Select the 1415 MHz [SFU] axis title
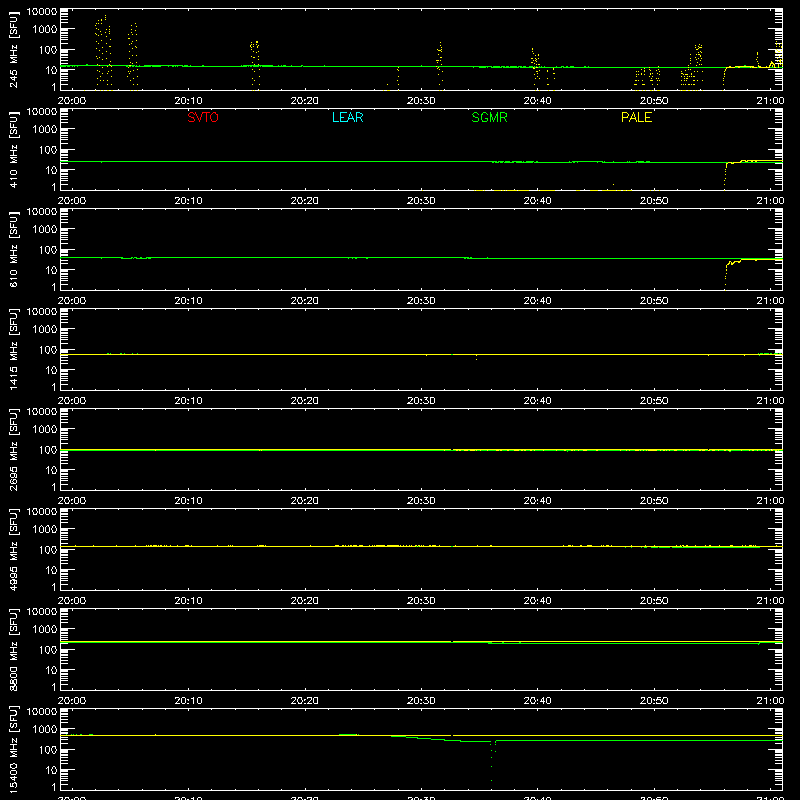Image resolution: width=800 pixels, height=800 pixels. tap(13, 349)
